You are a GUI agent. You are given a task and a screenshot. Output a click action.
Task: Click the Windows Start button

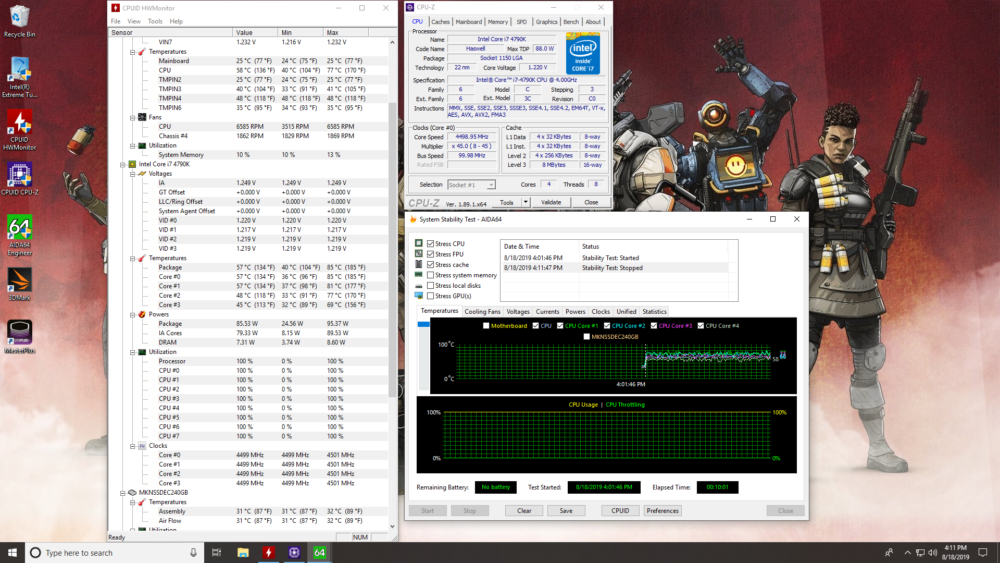(x=12, y=552)
